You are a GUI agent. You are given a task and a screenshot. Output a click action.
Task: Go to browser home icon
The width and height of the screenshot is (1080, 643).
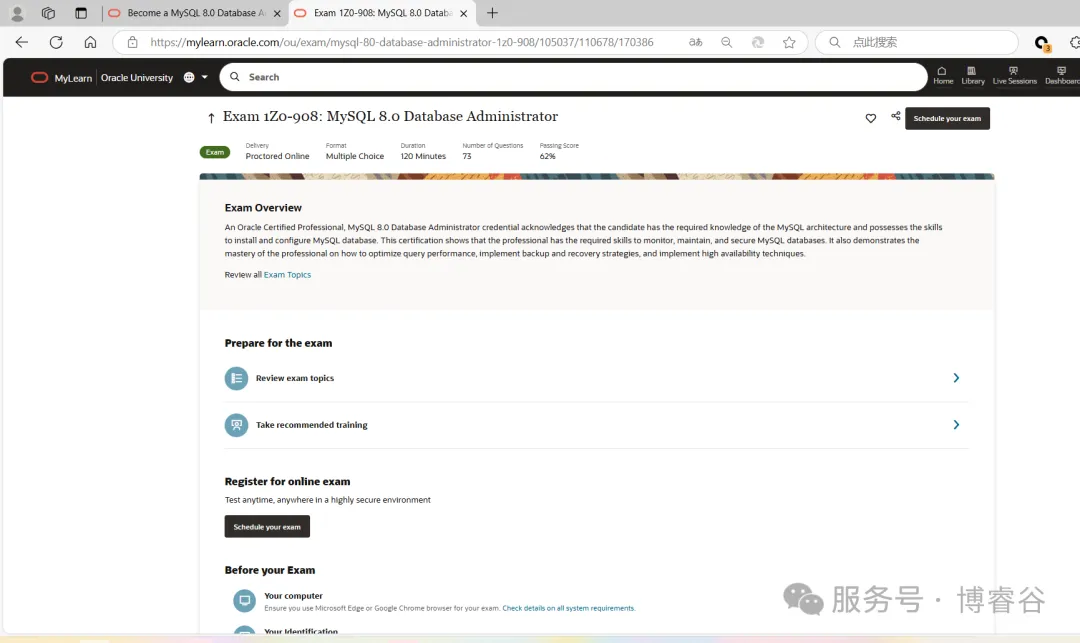pyautogui.click(x=90, y=42)
